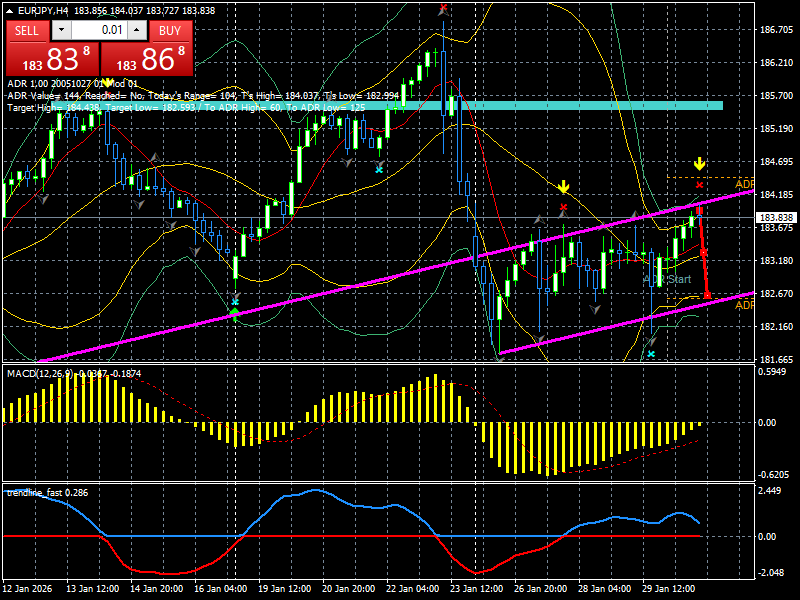Increase lot volume with the up arrow
The height and width of the screenshot is (600, 800).
pyautogui.click(x=137, y=30)
